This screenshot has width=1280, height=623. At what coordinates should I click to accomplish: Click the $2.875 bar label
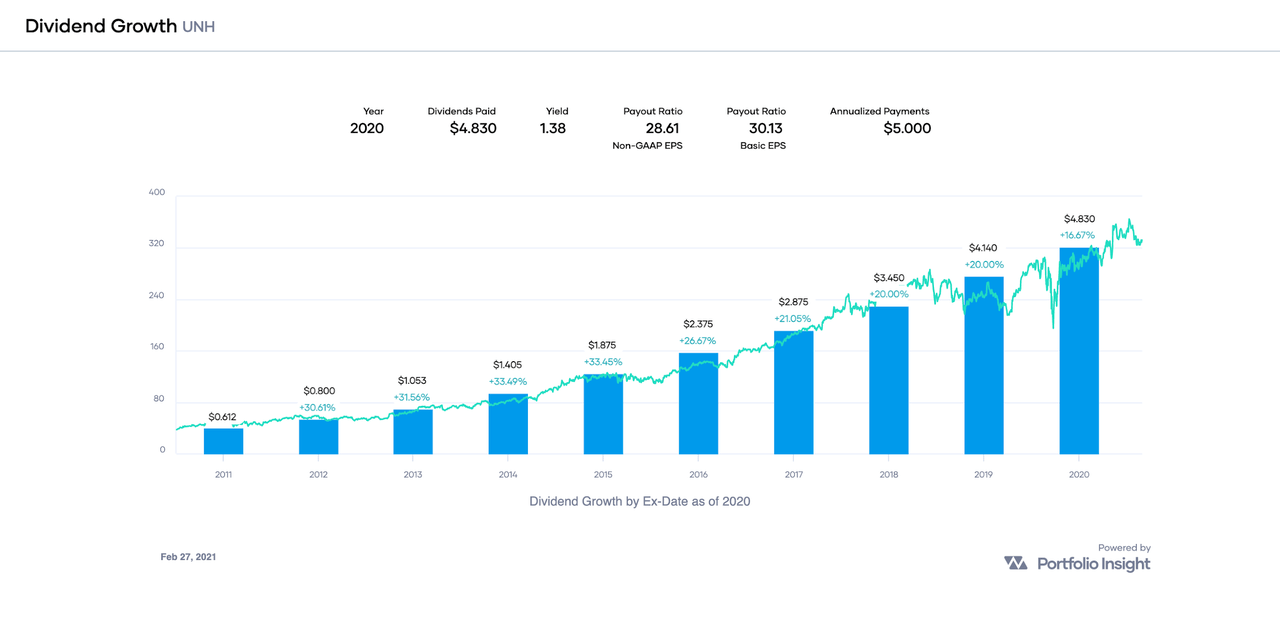point(793,302)
